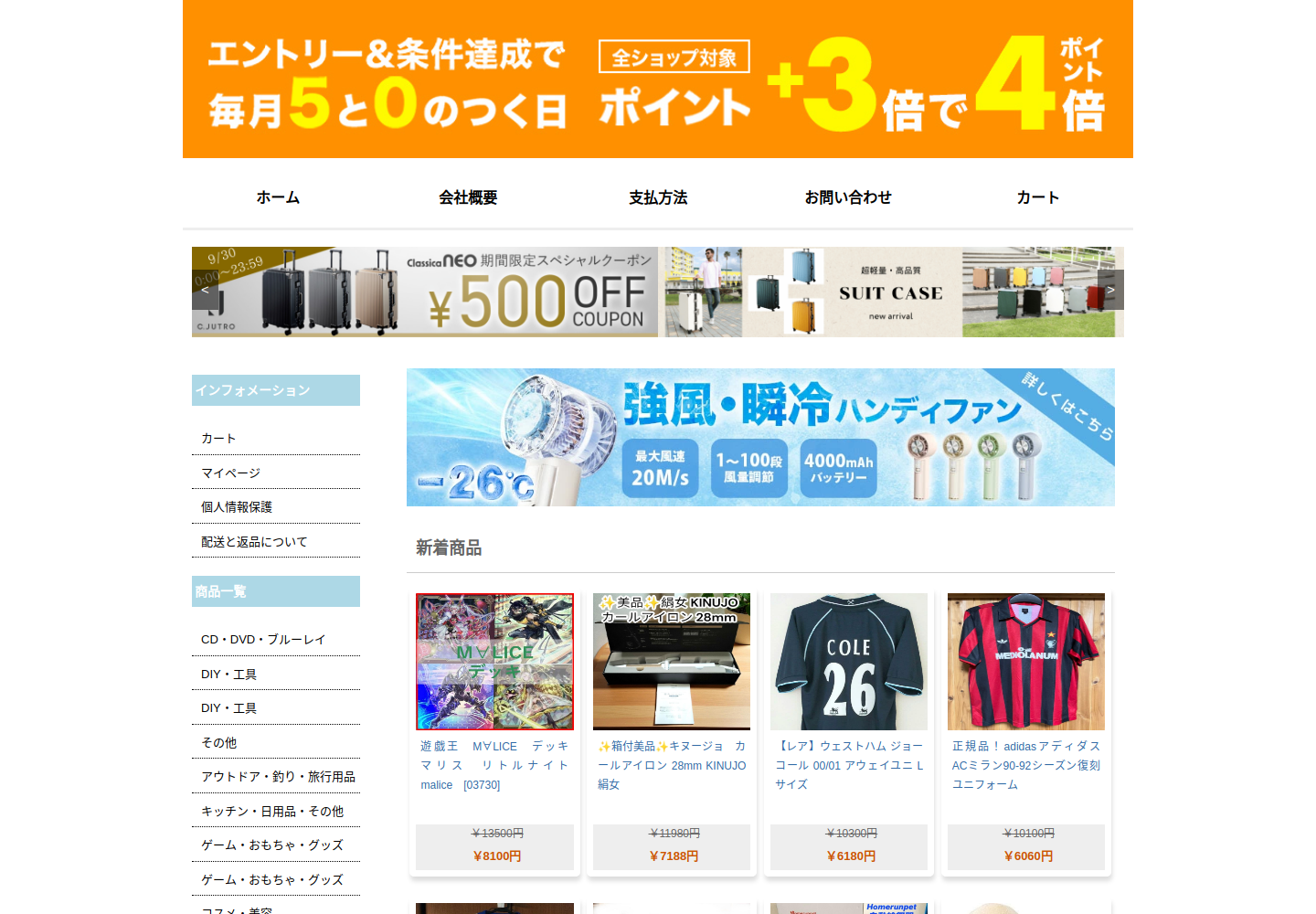Screen dimensions: 1316x914
Task: Open the red-black AC Milan jersey image
Action: [1026, 662]
